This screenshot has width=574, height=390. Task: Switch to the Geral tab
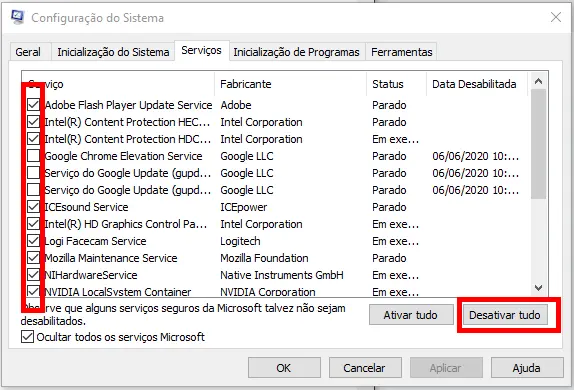coord(28,52)
